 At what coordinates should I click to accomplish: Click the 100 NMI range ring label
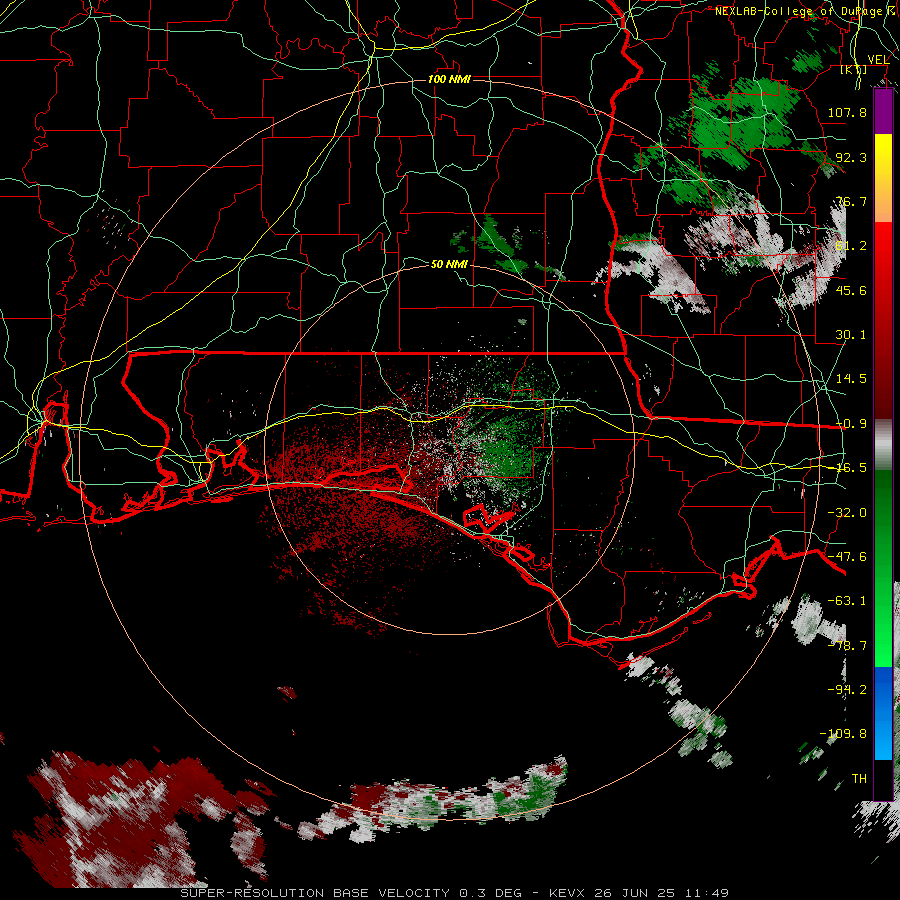coord(449,79)
